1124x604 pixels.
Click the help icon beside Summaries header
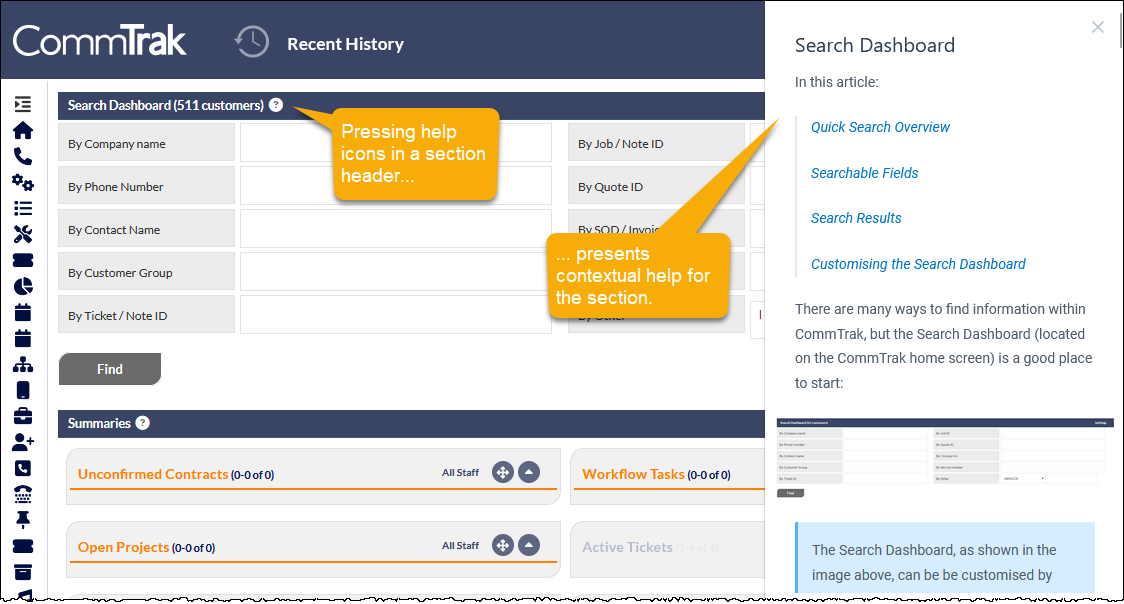(143, 423)
